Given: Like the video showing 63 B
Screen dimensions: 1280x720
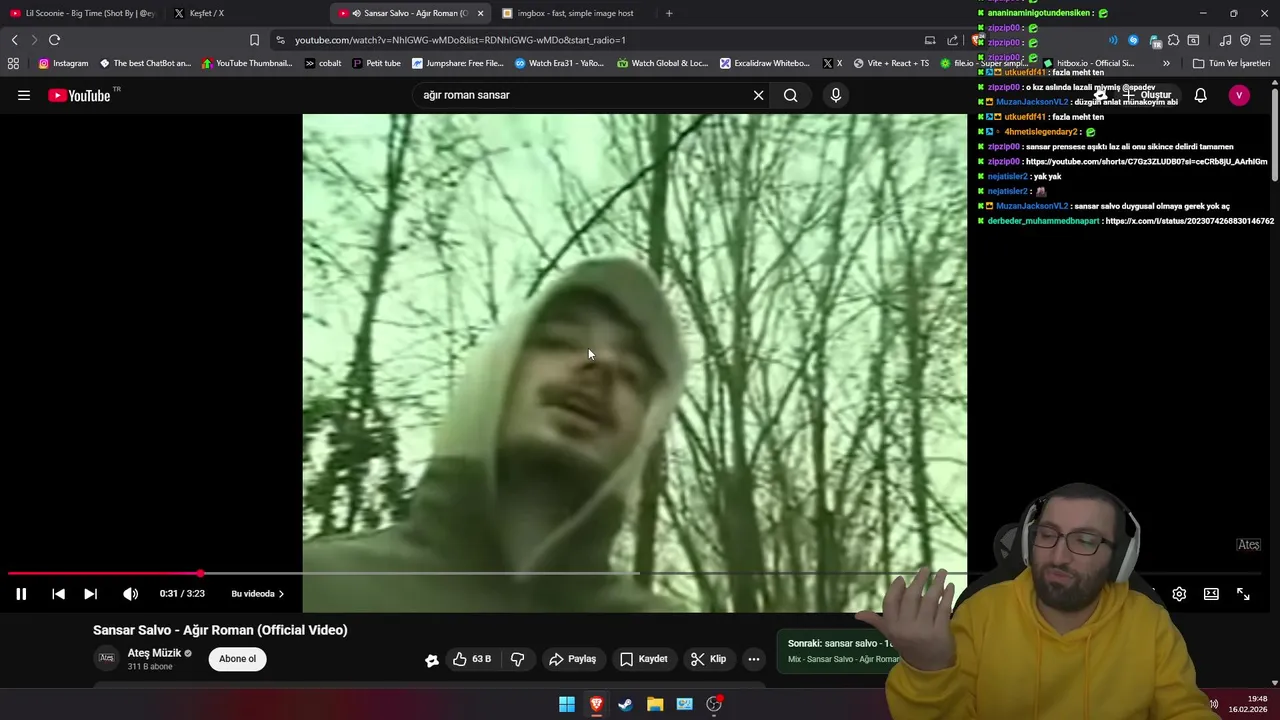Looking at the screenshot, I should [471, 659].
